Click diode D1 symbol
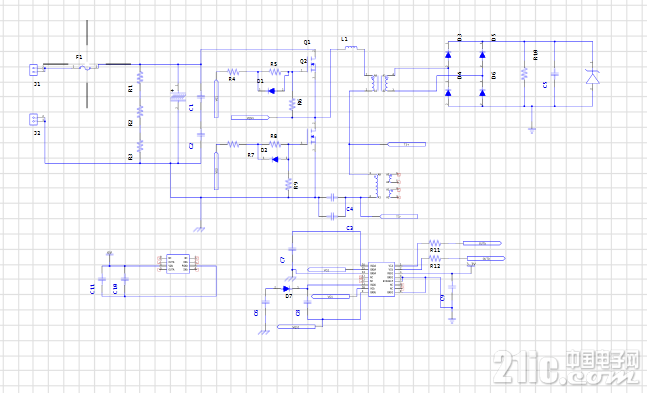 point(272,90)
